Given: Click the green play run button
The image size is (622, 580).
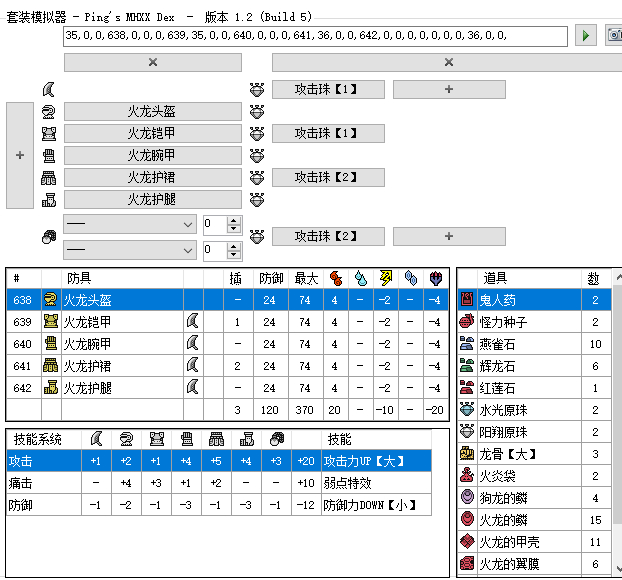Looking at the screenshot, I should click(586, 36).
